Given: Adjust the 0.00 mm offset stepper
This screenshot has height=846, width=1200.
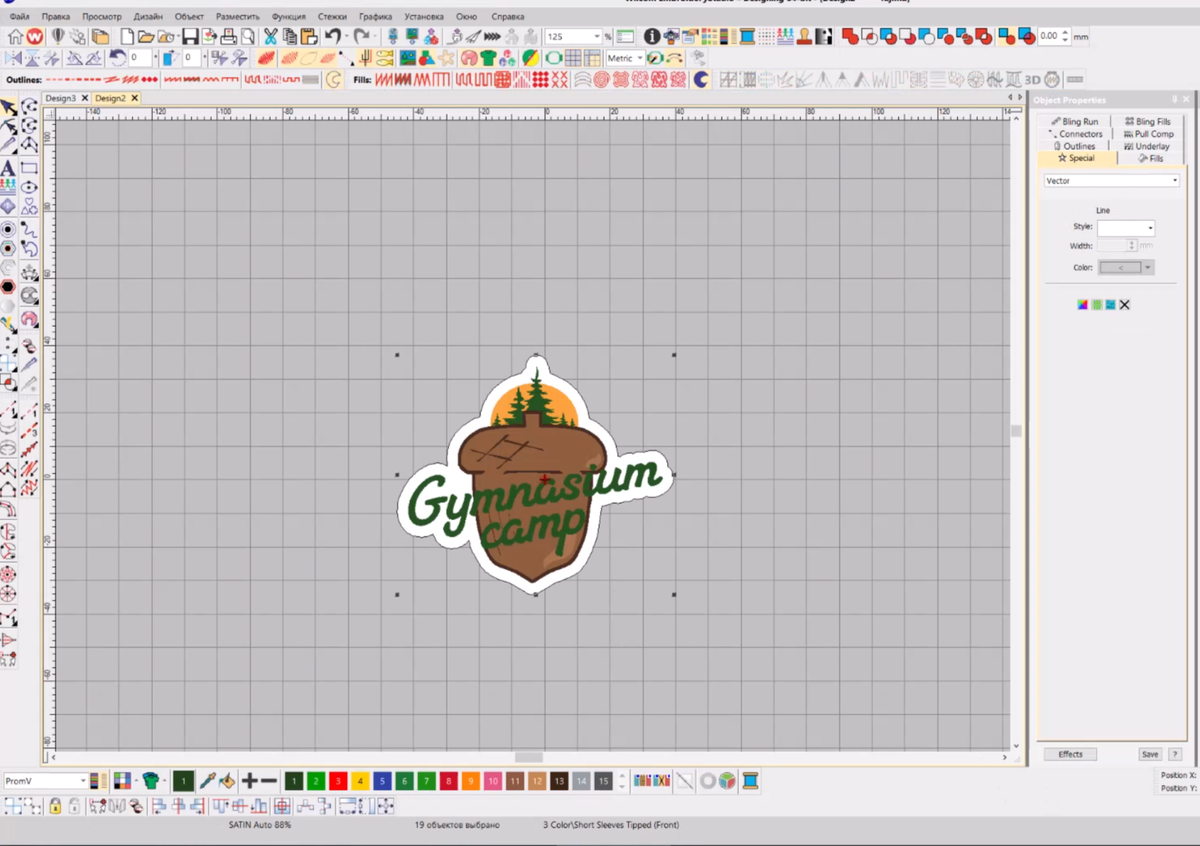Looking at the screenshot, I should pos(1065,36).
